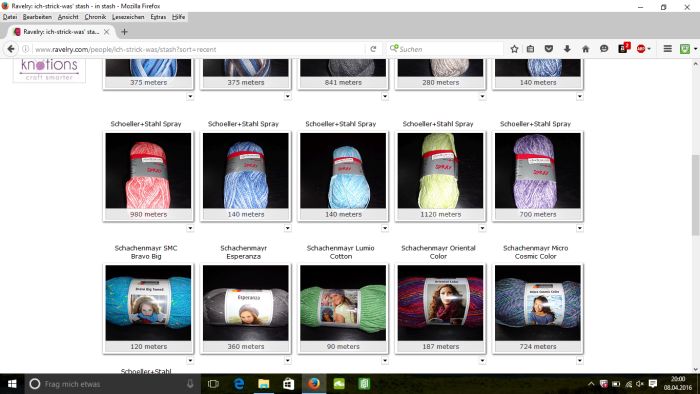Open dropdown under the Bravo Big yarn
Screen dimensions: 700x394
coord(190,361)
